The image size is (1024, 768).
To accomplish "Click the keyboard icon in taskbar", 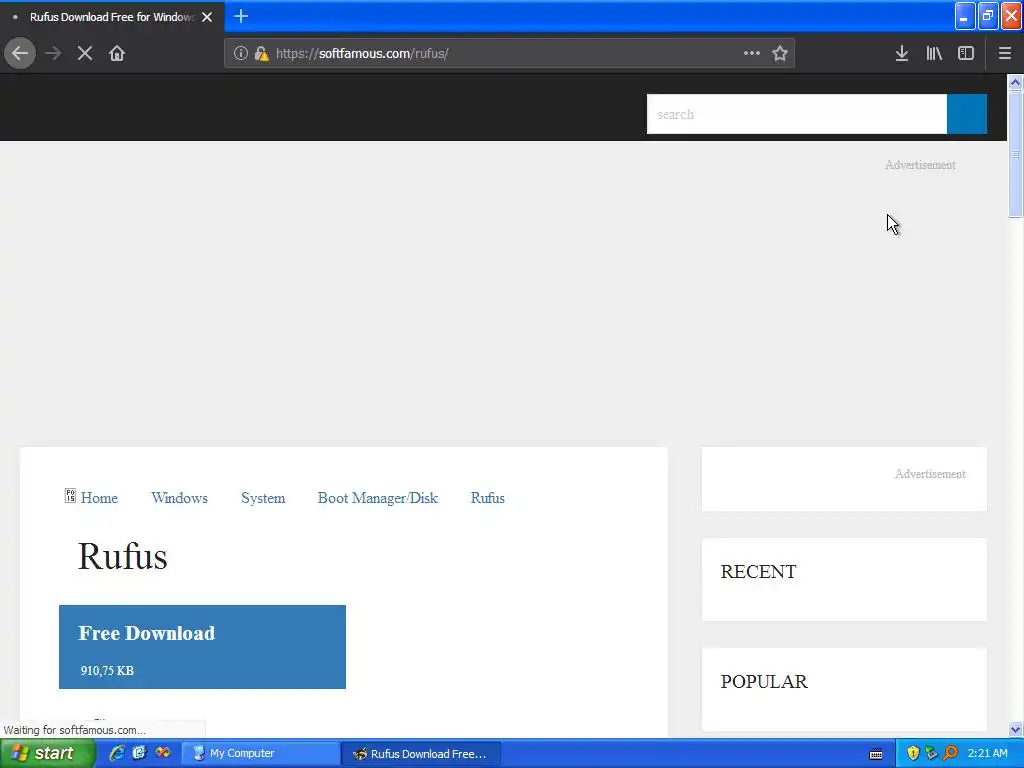I will [876, 754].
